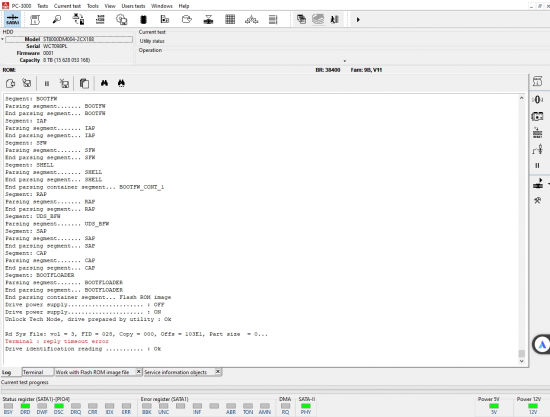This screenshot has height=417, width=550.
Task: Click the Model field in the HDD panel
Action: tap(69, 39)
